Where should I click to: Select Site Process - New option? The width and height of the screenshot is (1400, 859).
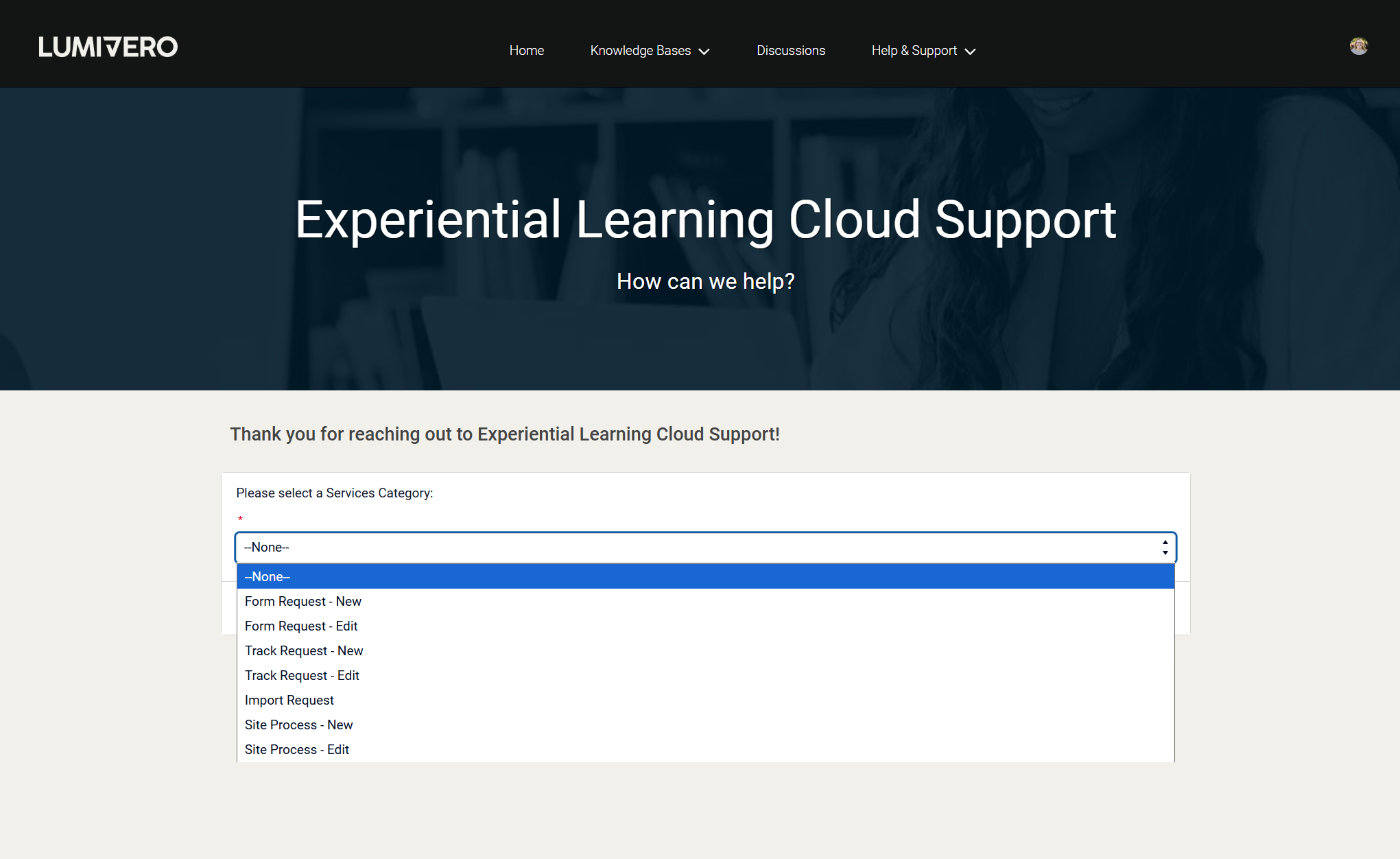click(705, 725)
